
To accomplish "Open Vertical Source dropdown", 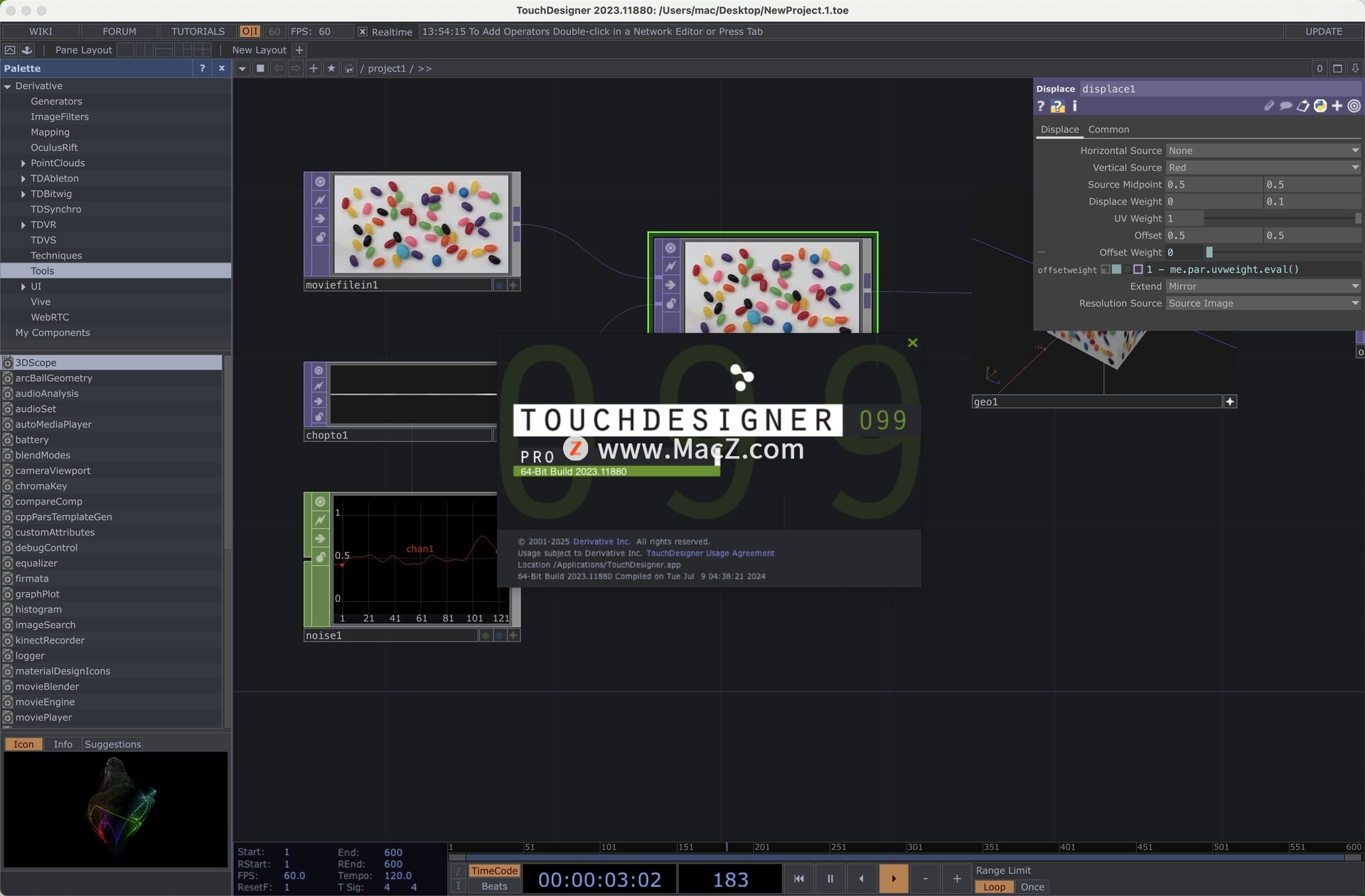I will 1263,168.
